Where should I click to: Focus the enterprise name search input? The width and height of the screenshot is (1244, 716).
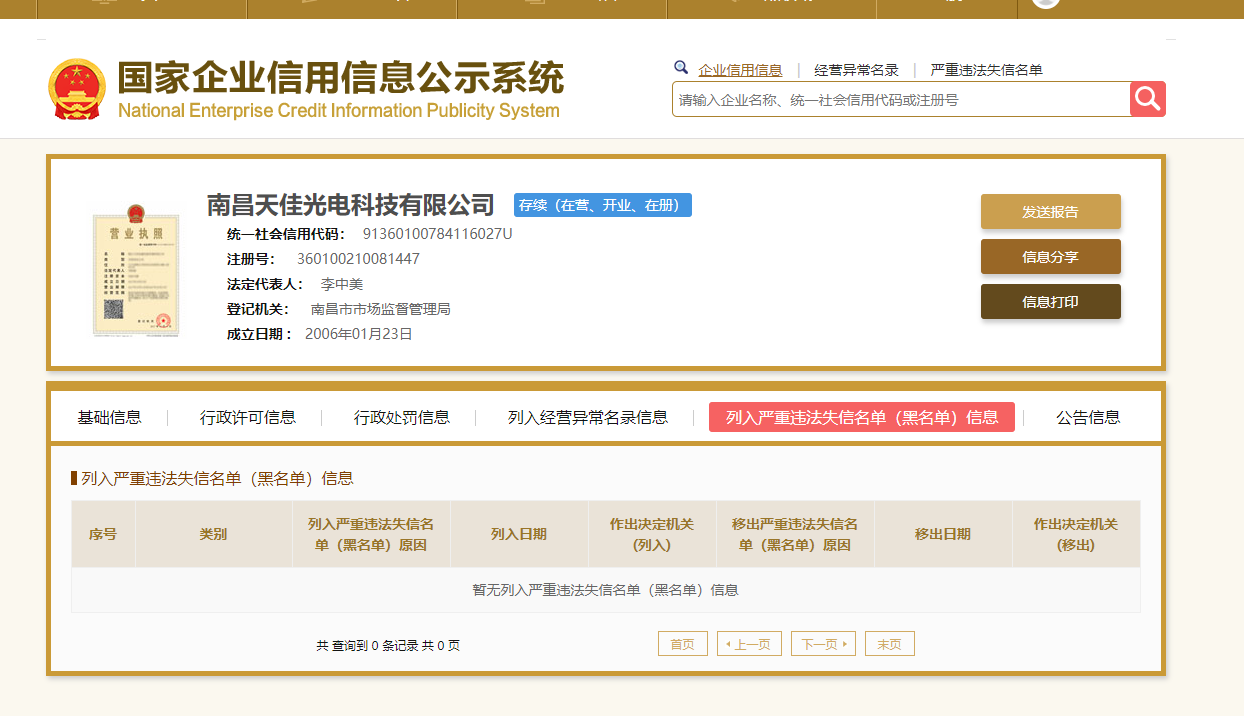tap(901, 99)
